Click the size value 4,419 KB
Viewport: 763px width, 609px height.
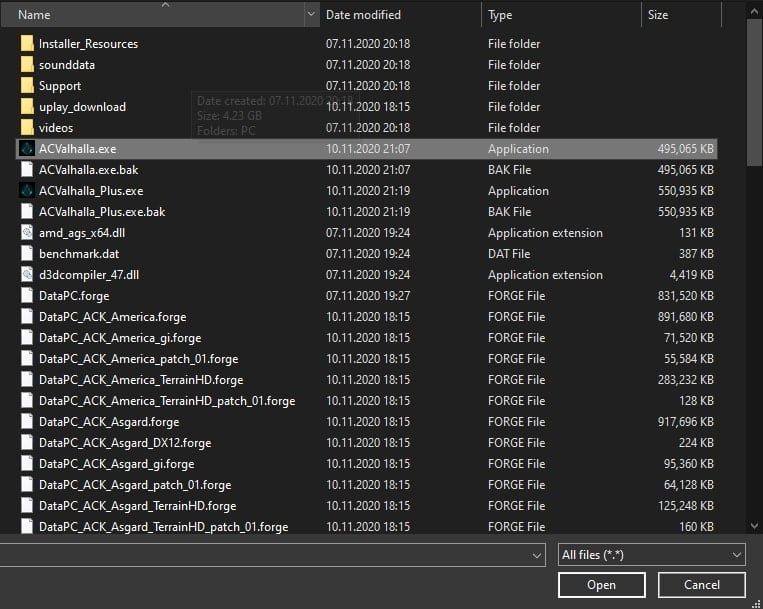click(691, 274)
